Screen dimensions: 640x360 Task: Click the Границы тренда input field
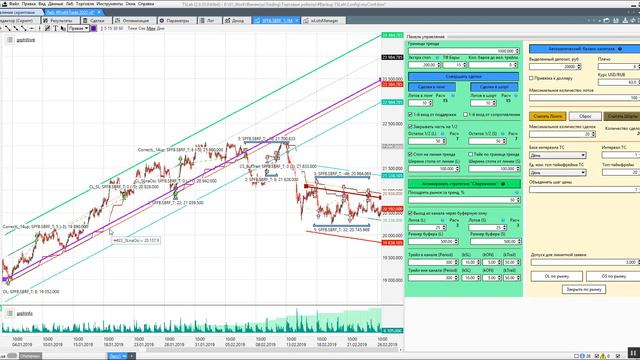point(464,51)
